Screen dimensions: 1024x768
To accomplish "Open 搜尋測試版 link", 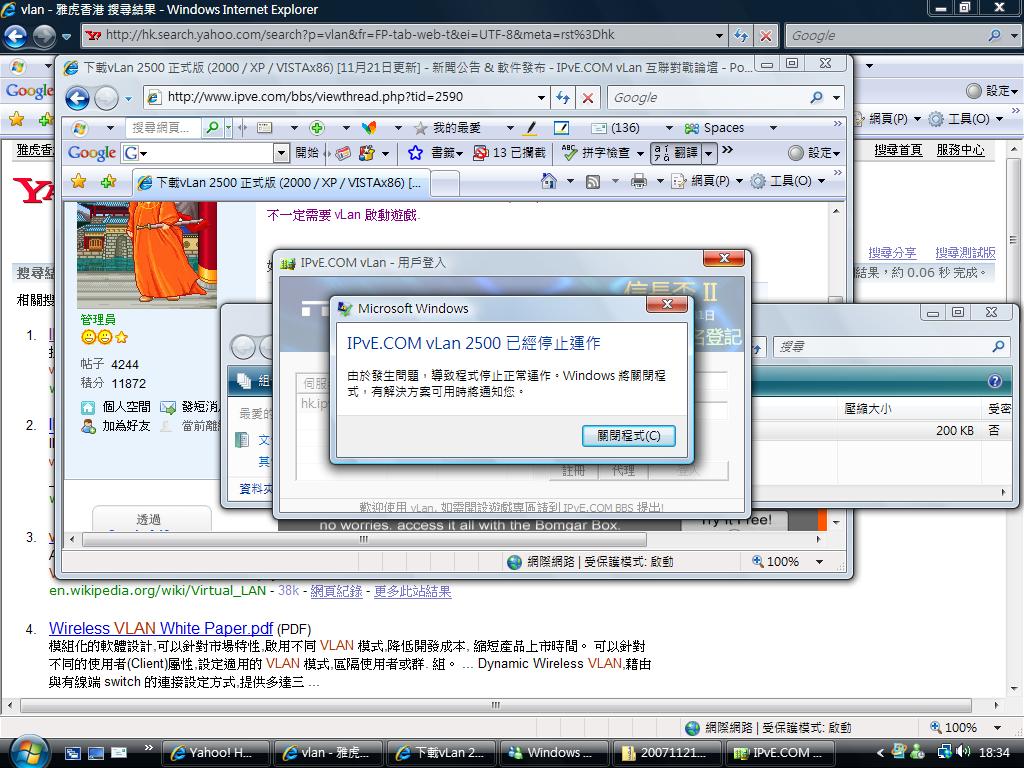I will tap(965, 253).
